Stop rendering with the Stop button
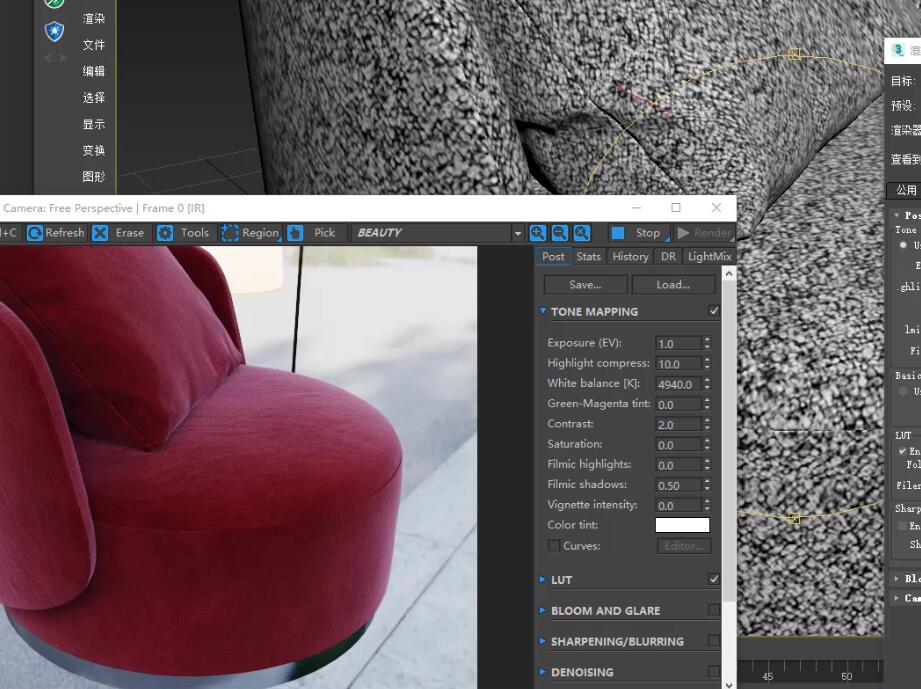The height and width of the screenshot is (689, 921). (x=638, y=233)
